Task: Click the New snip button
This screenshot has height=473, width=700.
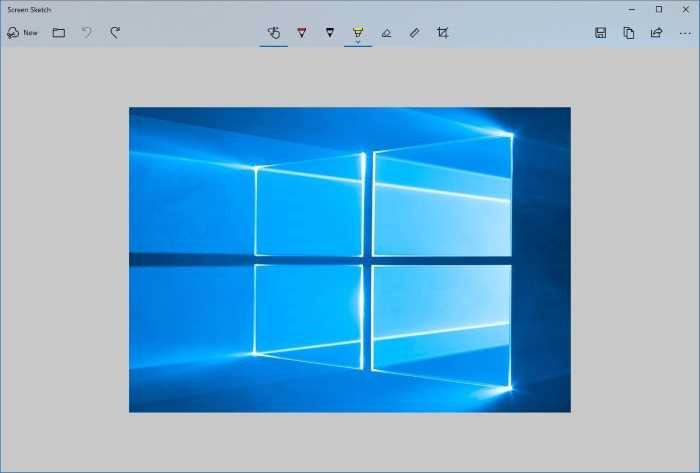Action: [x=22, y=33]
